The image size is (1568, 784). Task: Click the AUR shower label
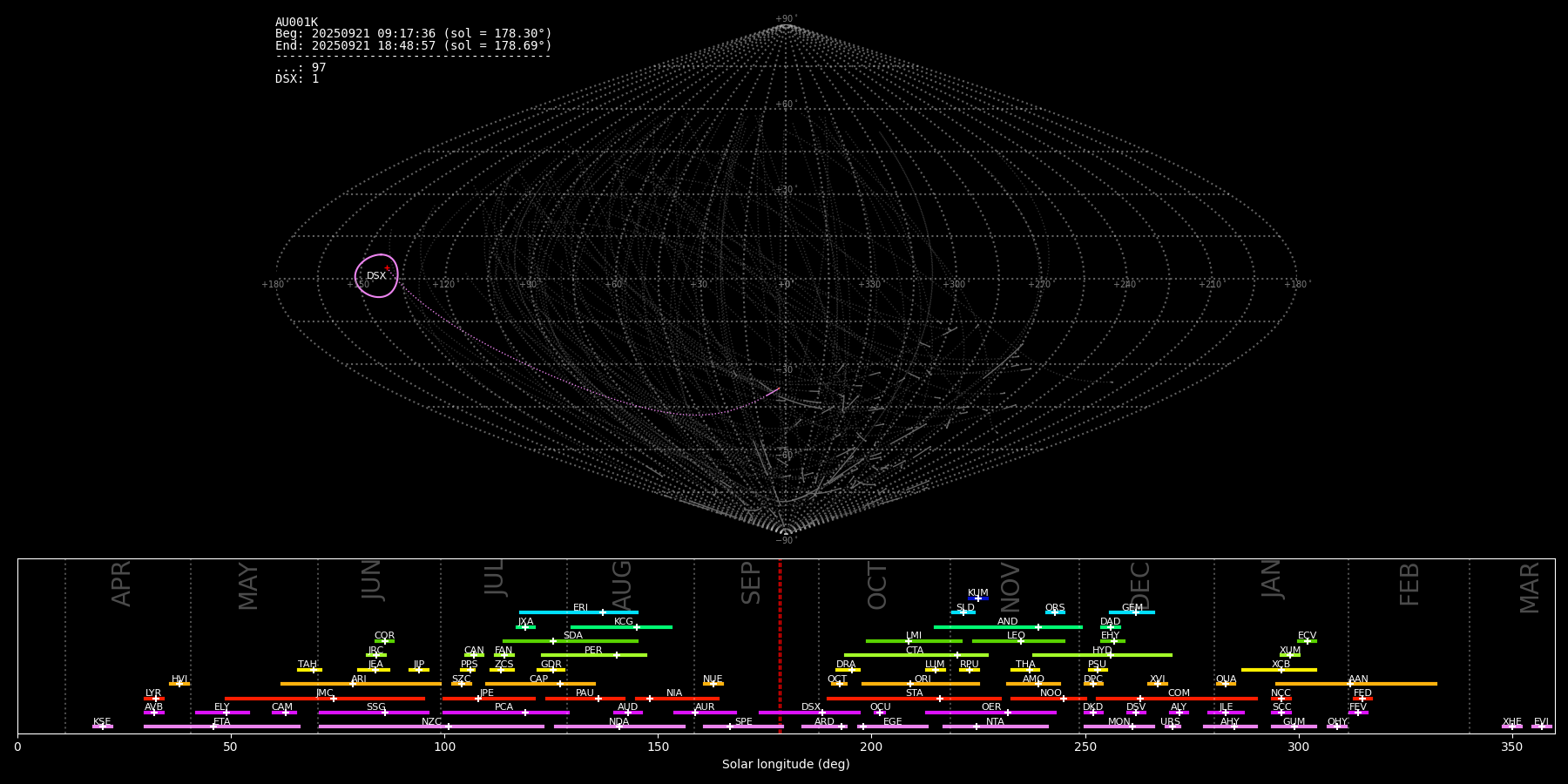click(705, 707)
